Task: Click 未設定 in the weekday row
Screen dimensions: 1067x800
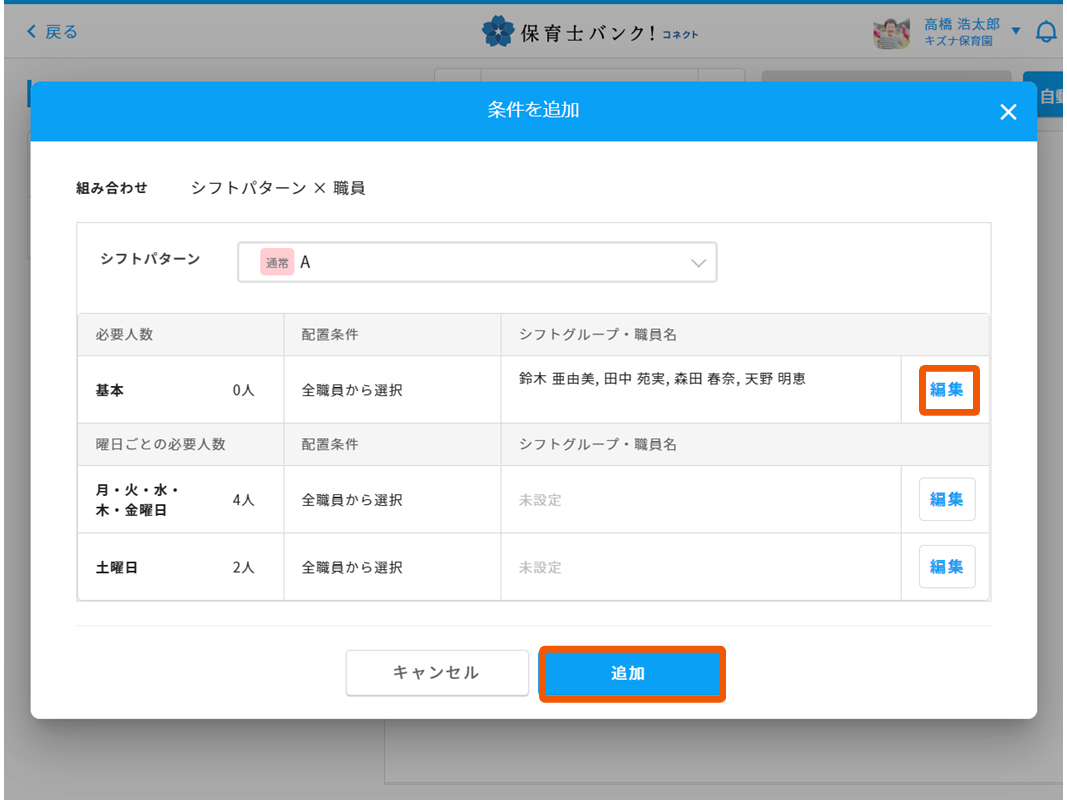Action: 540,500
